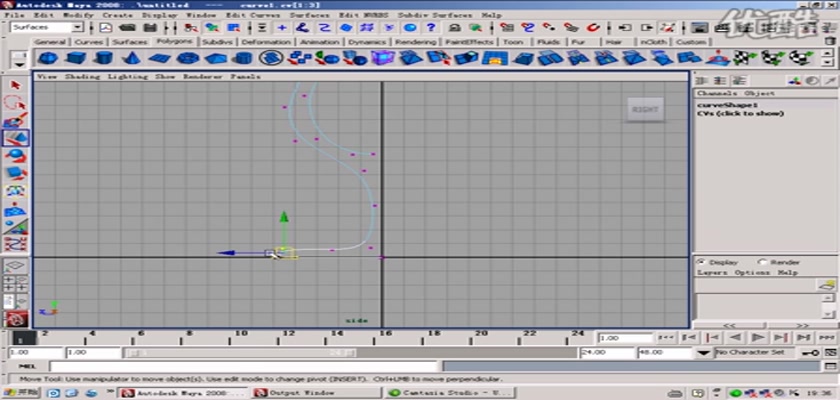
Task: Switch to the Deformation shelf tab
Action: click(266, 42)
